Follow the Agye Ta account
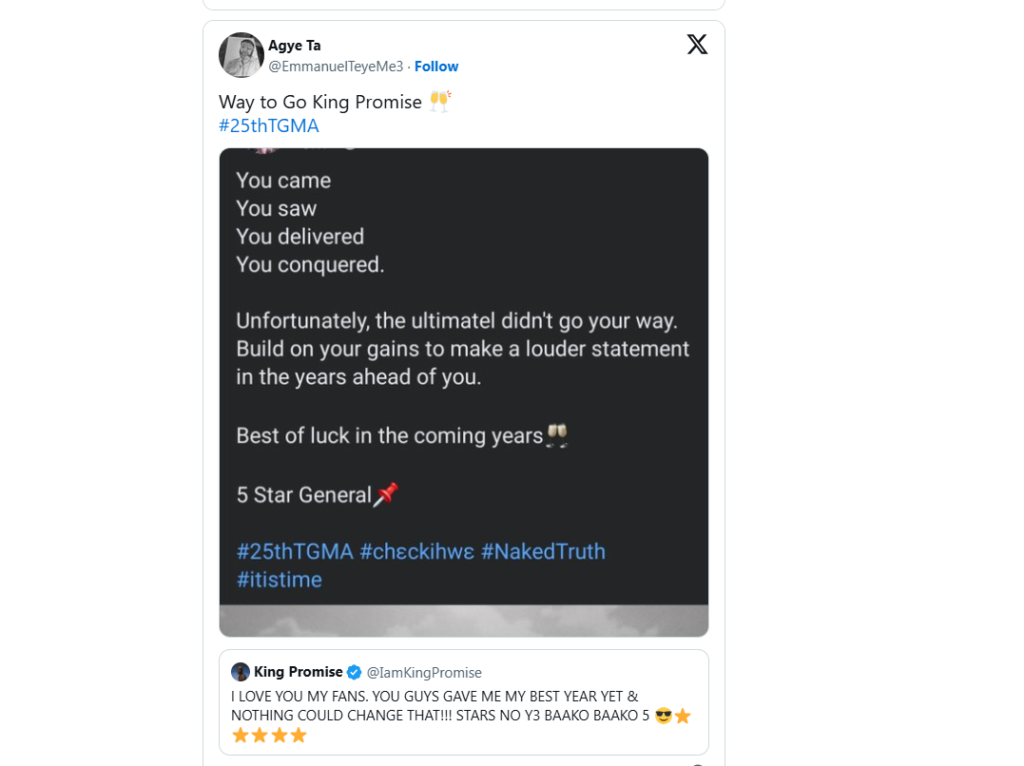The width and height of the screenshot is (1024, 766). pos(436,66)
